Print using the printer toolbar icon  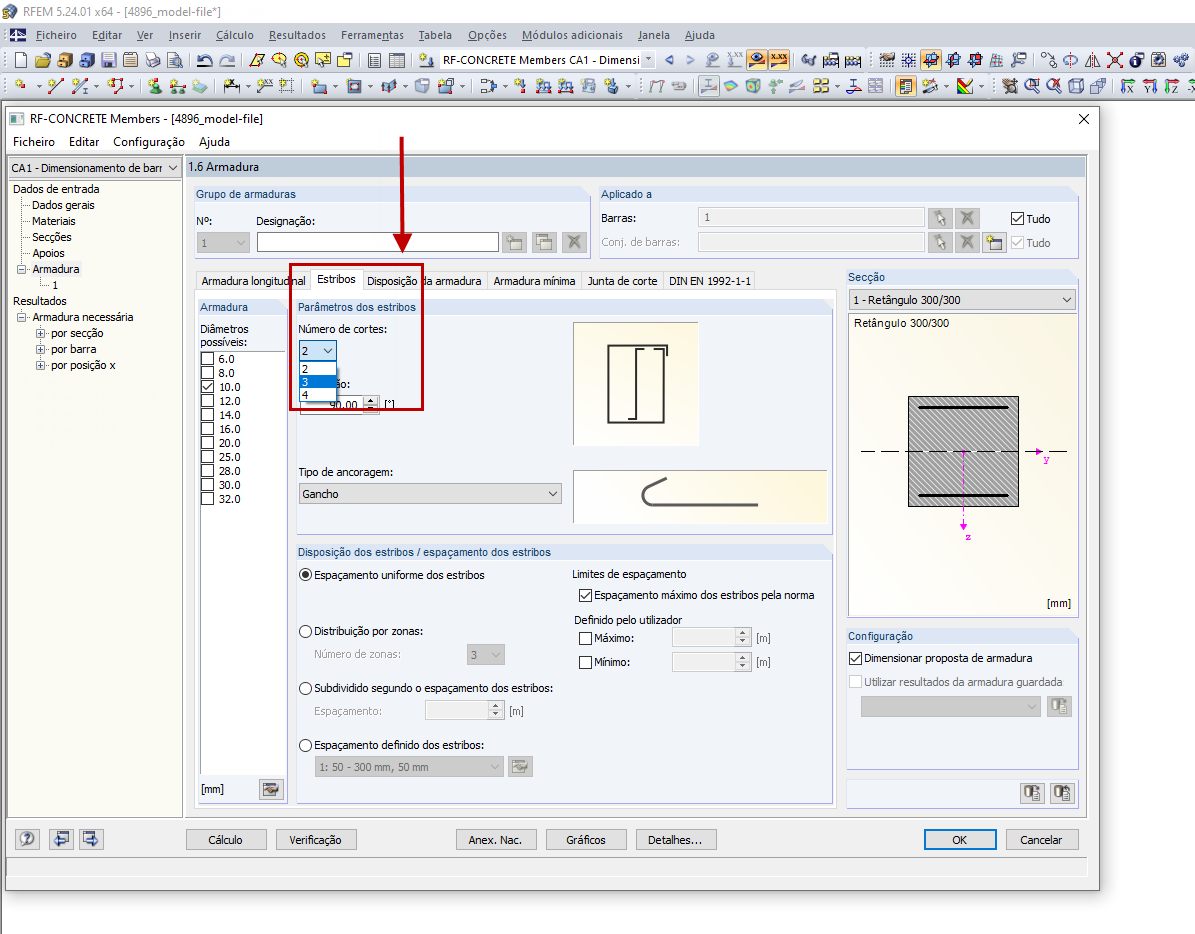153,59
